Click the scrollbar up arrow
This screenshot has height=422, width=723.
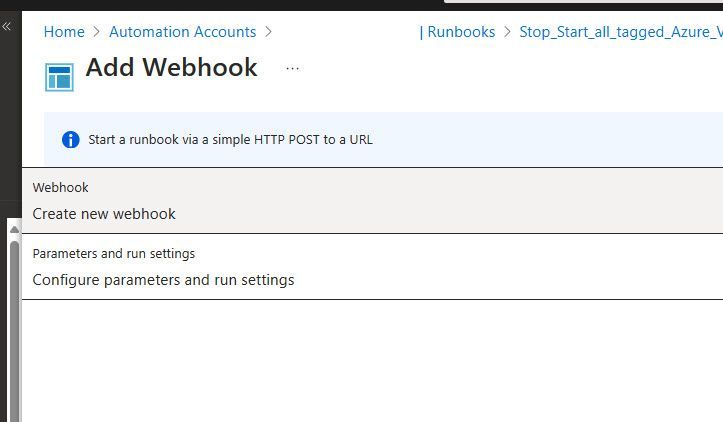[x=14, y=229]
